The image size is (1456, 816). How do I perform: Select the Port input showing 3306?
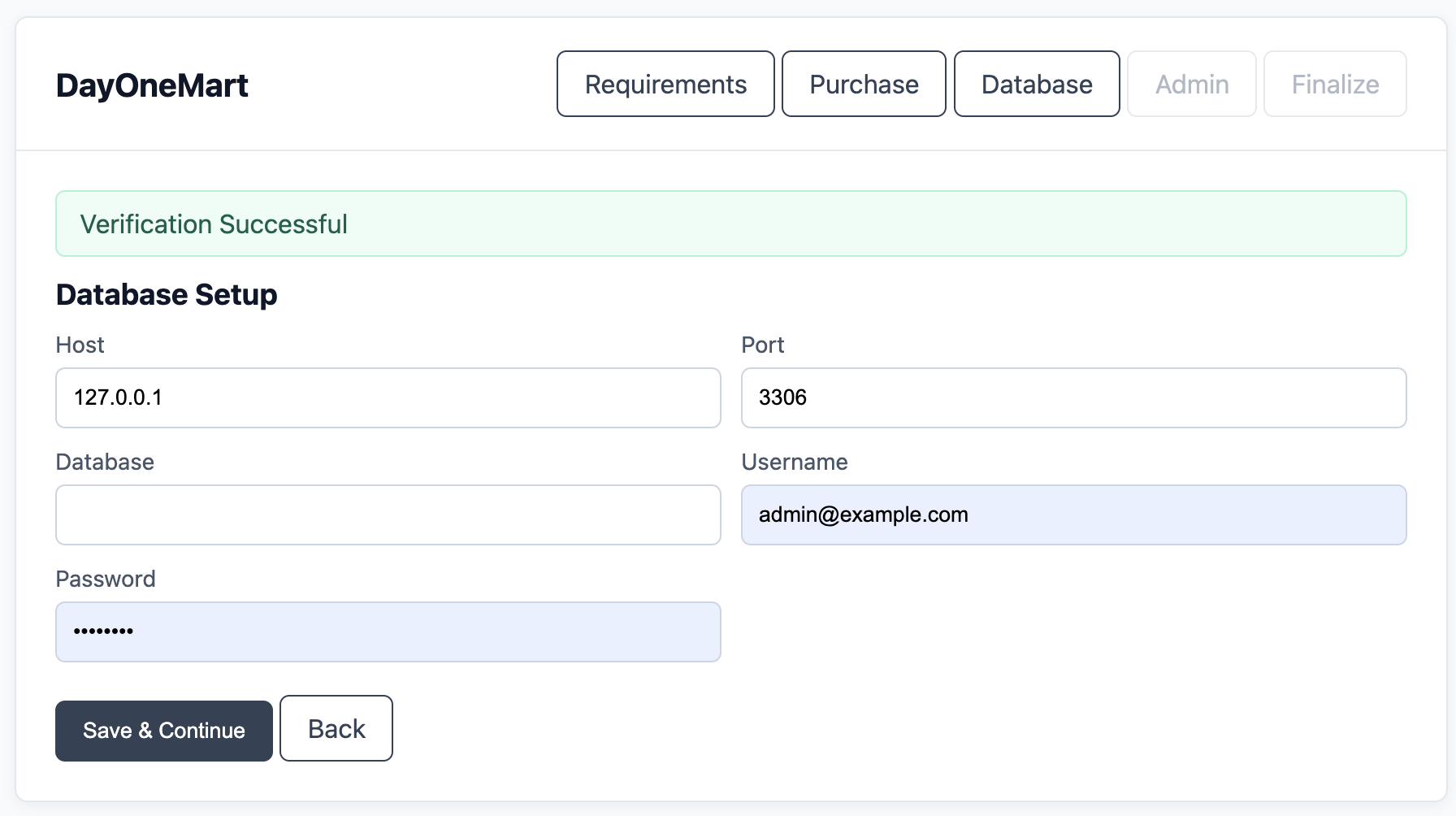(1073, 397)
